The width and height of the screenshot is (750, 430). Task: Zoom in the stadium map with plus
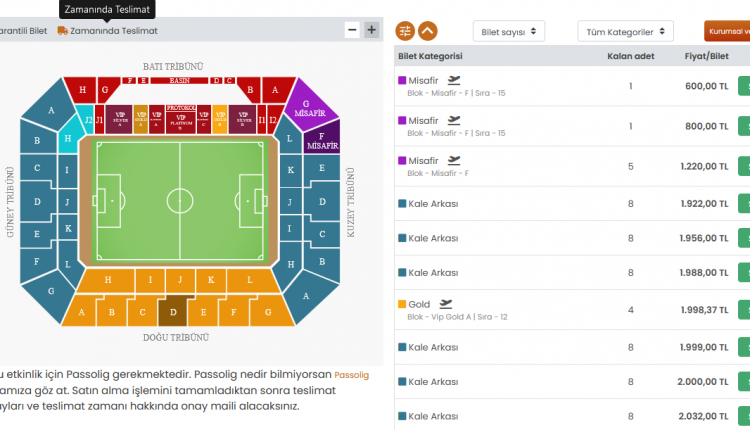coord(371,30)
